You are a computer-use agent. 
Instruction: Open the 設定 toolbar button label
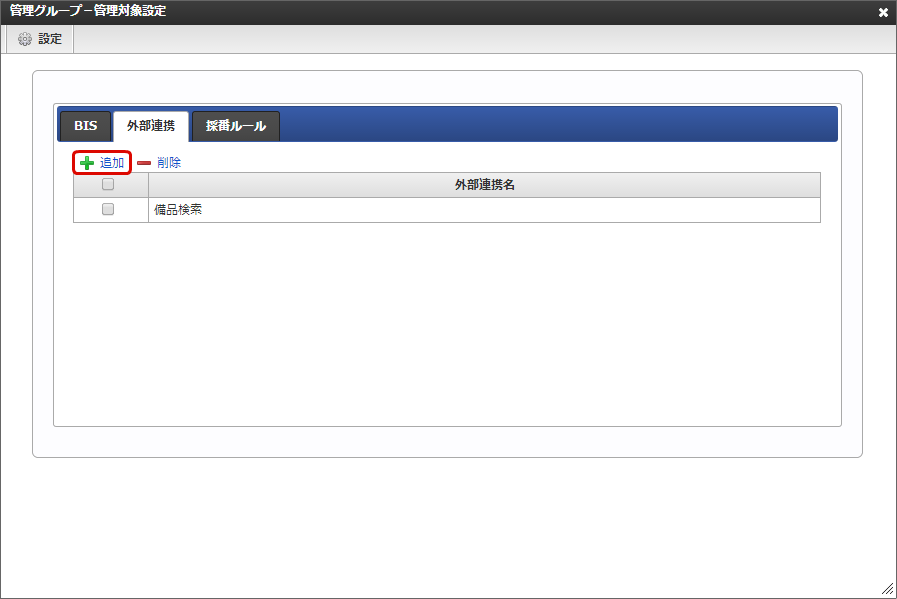click(50, 39)
